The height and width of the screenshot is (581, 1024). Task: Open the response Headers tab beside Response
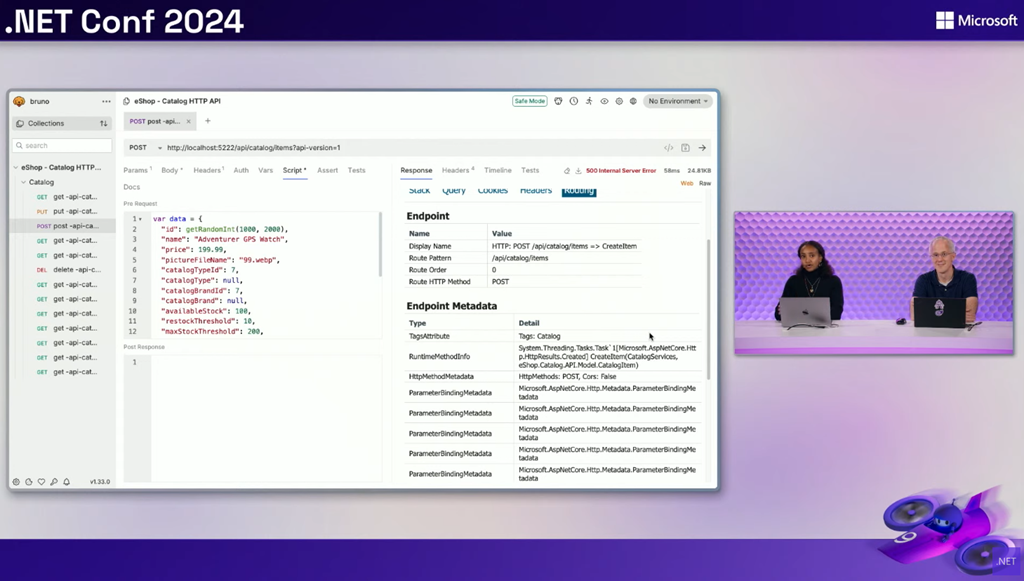[x=458, y=170]
